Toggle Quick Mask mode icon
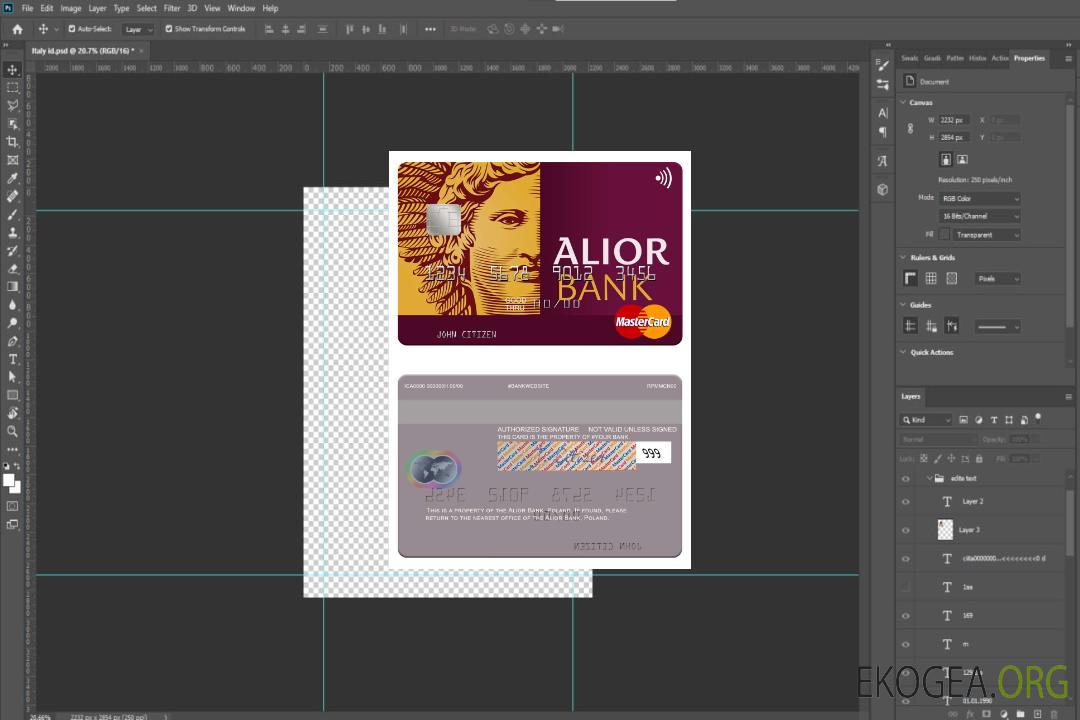This screenshot has width=1080, height=720. pos(12,506)
